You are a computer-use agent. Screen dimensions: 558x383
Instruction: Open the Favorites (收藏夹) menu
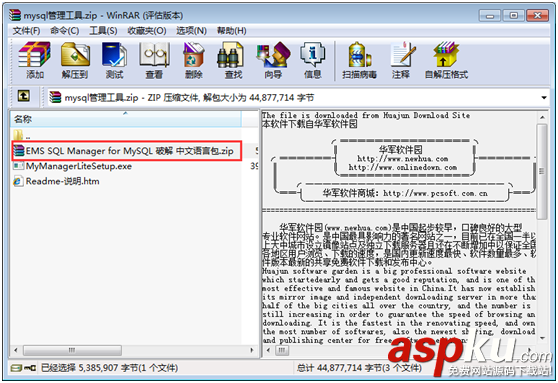coord(147,31)
